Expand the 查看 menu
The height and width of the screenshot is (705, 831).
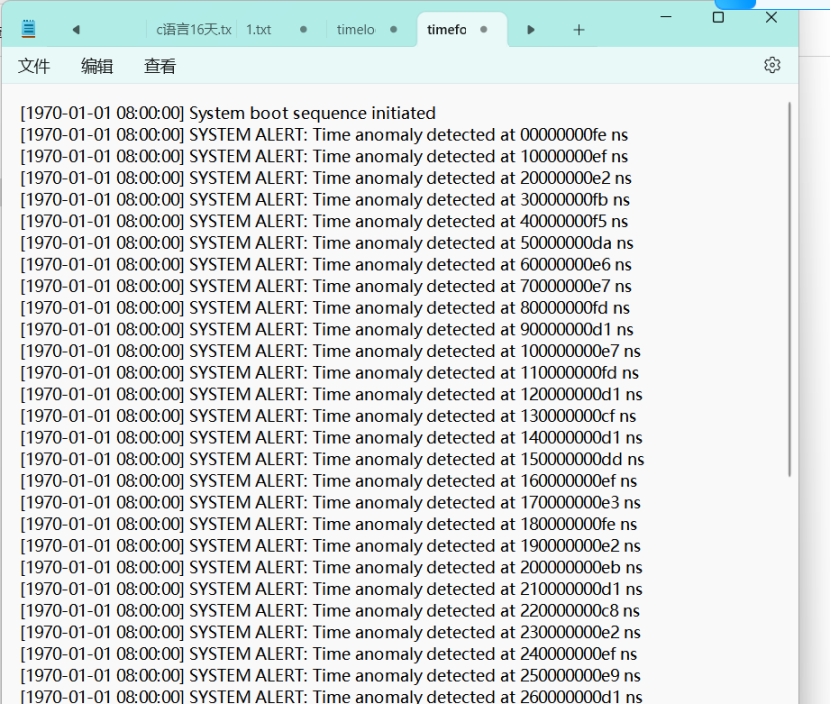160,66
